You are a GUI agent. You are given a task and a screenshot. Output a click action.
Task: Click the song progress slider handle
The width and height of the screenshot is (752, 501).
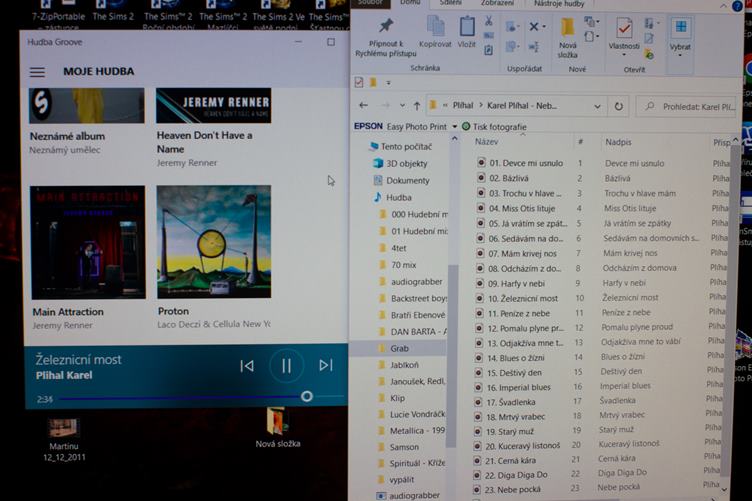click(307, 396)
